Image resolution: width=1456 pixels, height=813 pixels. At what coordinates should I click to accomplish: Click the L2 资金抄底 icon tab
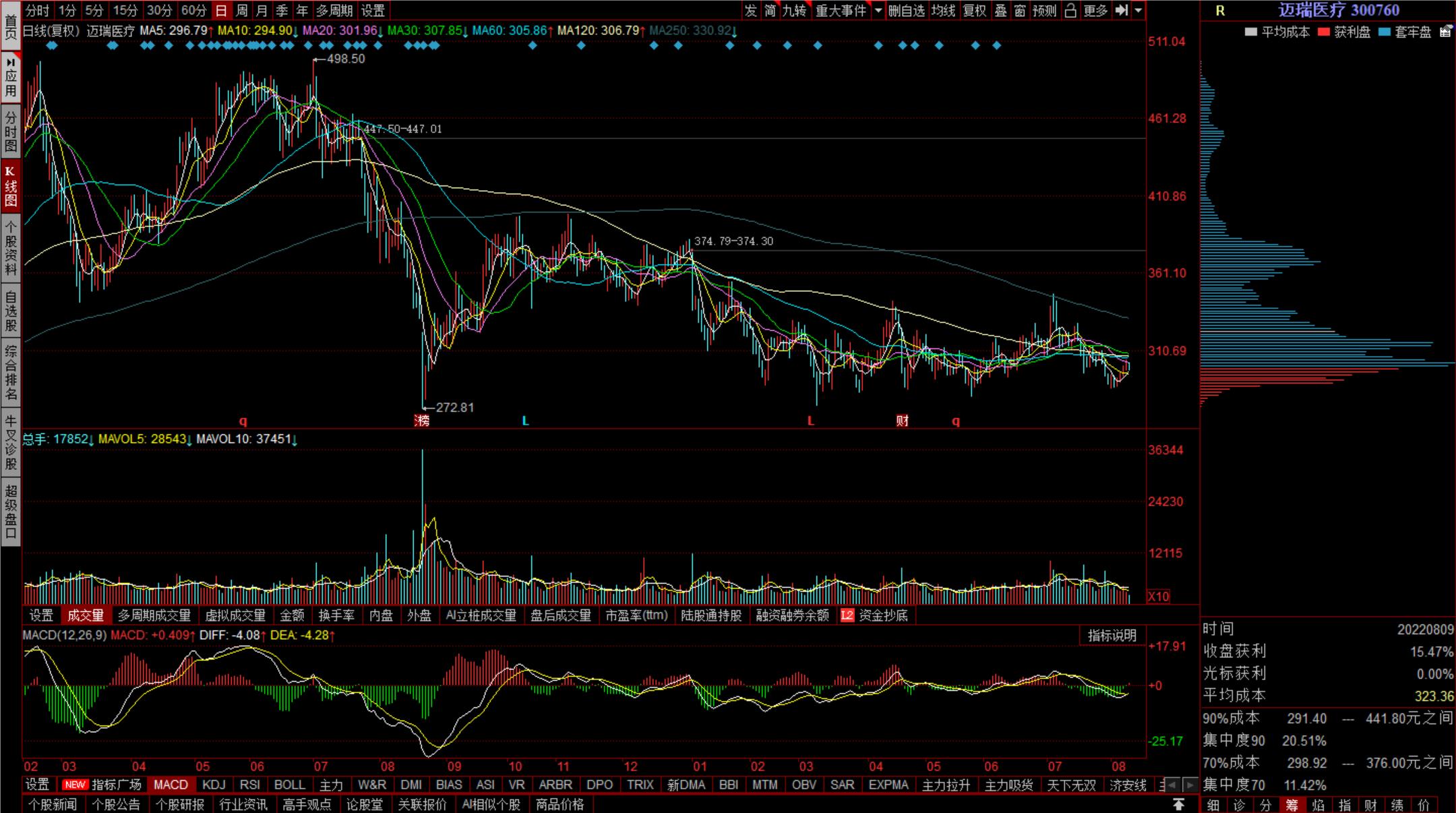click(x=874, y=615)
